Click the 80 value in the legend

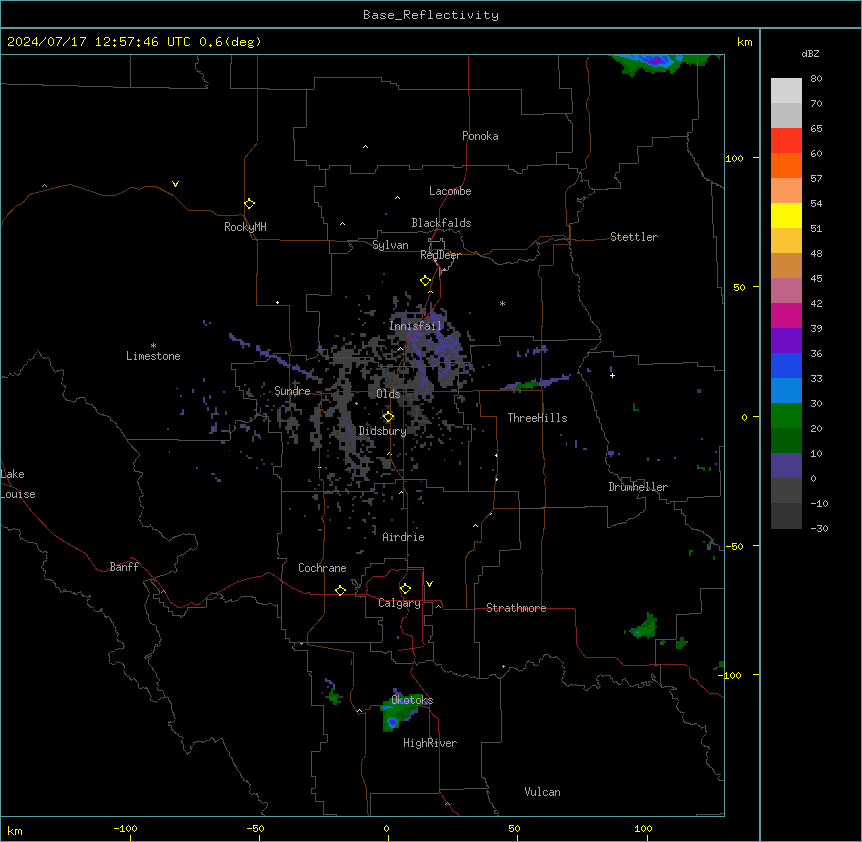click(816, 79)
